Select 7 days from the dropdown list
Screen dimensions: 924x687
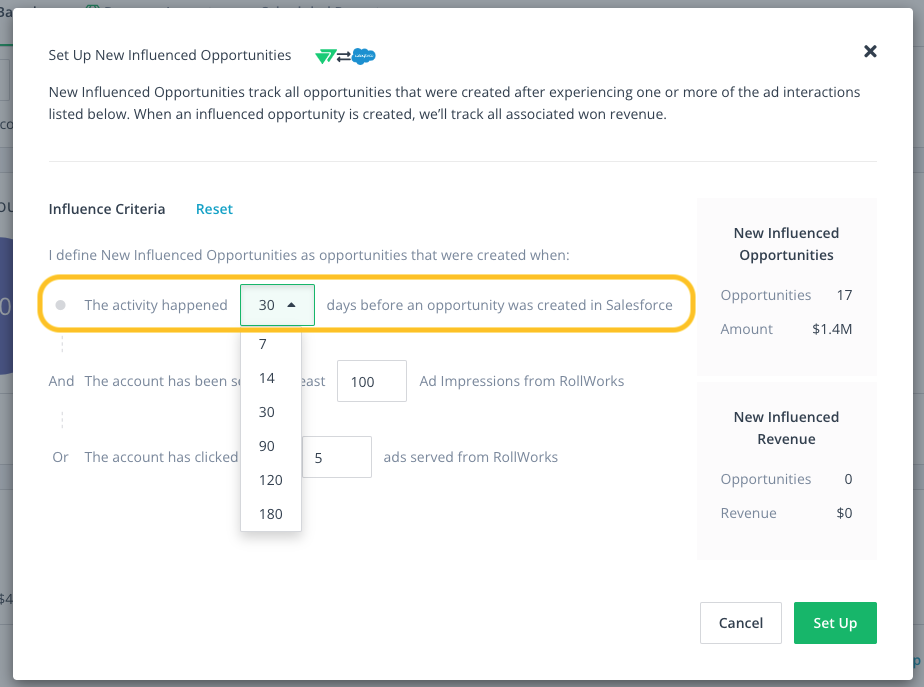[270, 344]
